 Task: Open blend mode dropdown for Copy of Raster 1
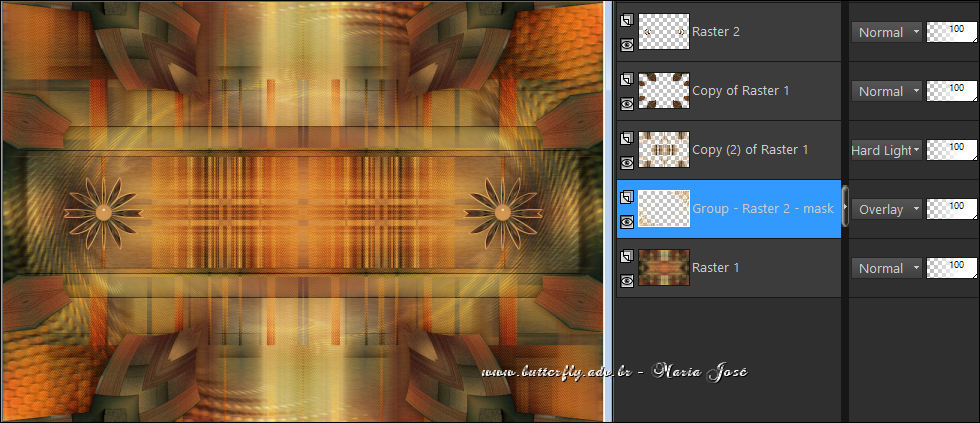tap(886, 91)
